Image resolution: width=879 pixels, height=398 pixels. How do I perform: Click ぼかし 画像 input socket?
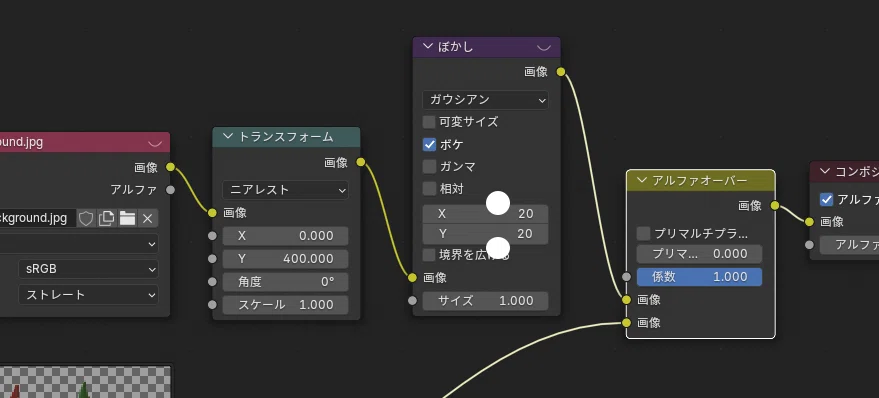[413, 277]
